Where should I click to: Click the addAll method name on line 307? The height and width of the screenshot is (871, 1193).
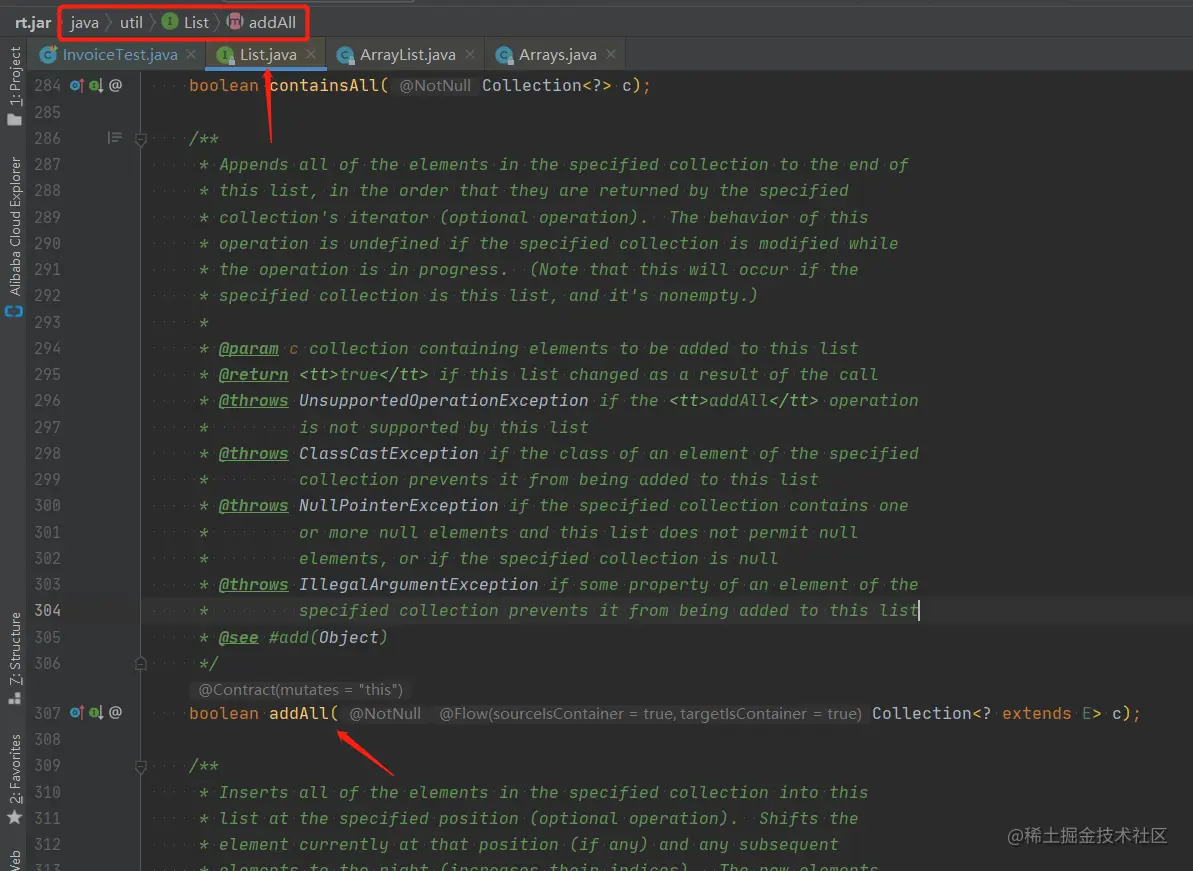(298, 714)
